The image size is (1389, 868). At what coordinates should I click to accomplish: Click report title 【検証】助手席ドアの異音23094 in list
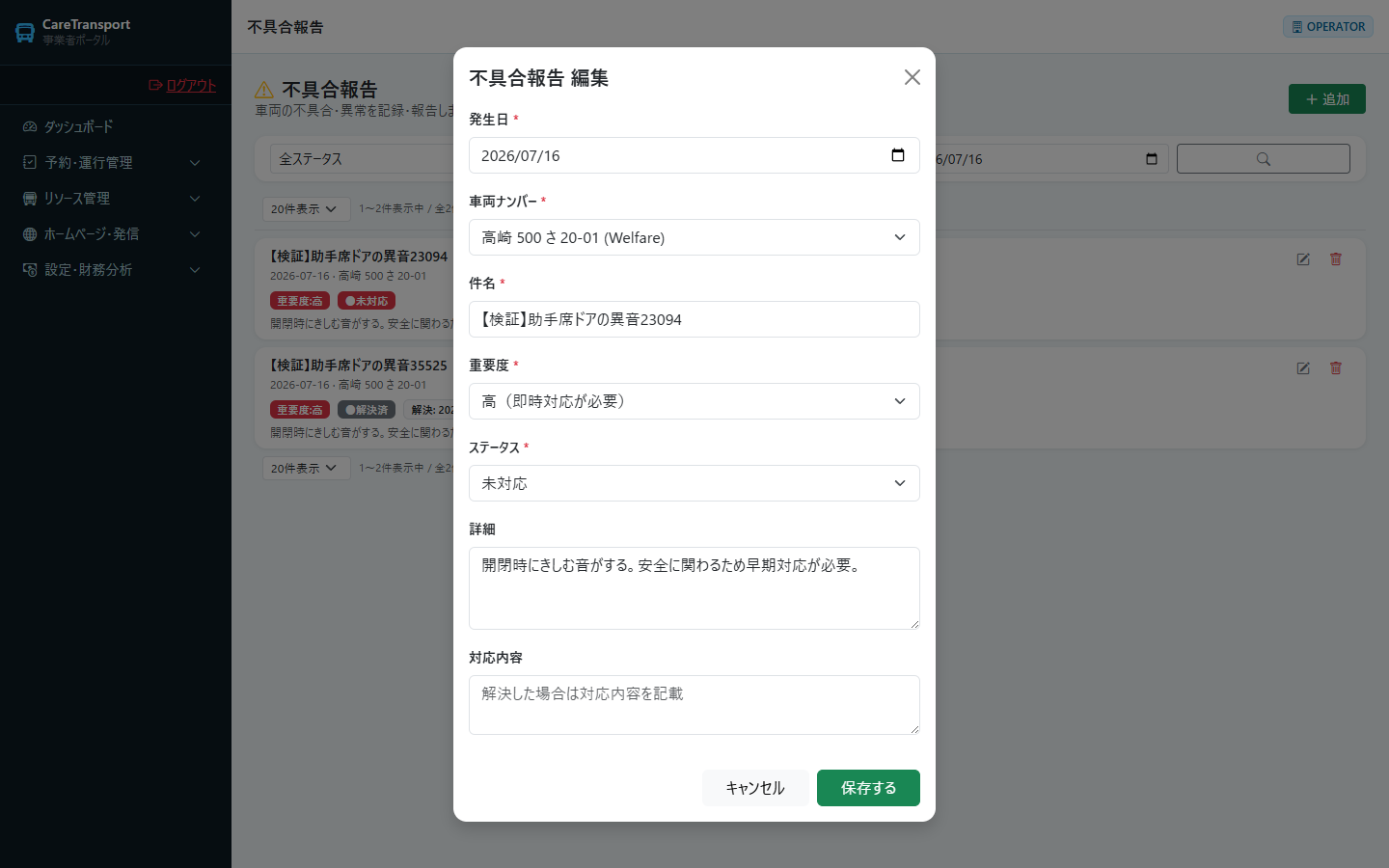pyautogui.click(x=359, y=257)
